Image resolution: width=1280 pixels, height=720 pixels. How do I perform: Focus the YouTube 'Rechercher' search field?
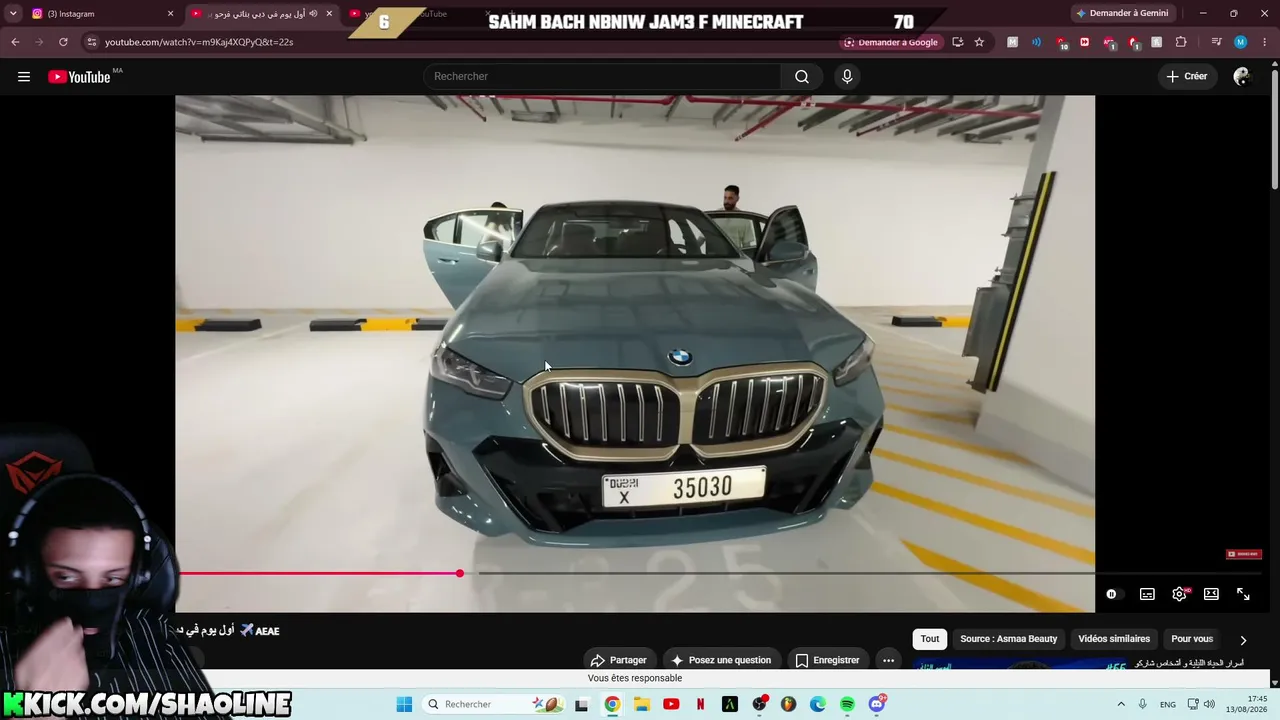coord(603,77)
